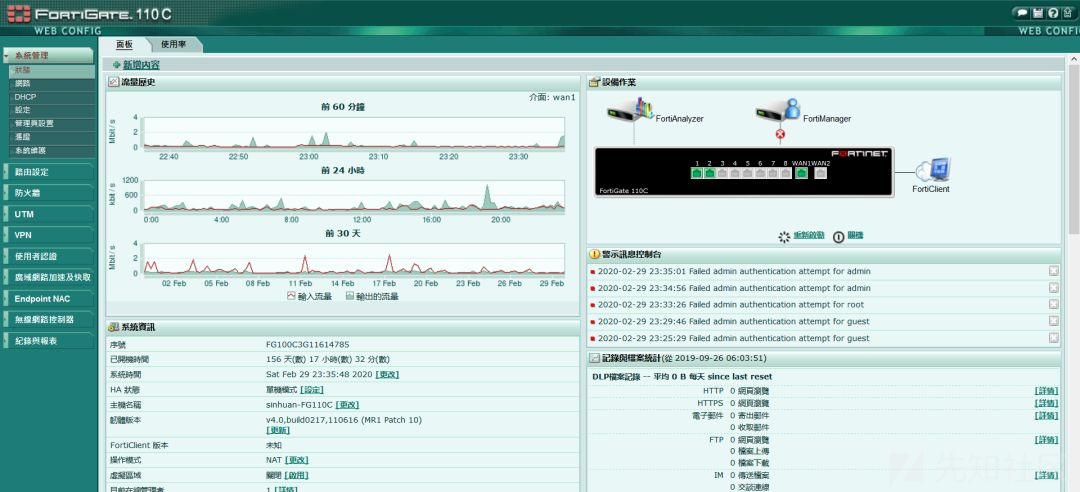Image resolution: width=1080 pixels, height=492 pixels.
Task: Select 系統維護 in the sidebar submenu
Action: [52, 150]
